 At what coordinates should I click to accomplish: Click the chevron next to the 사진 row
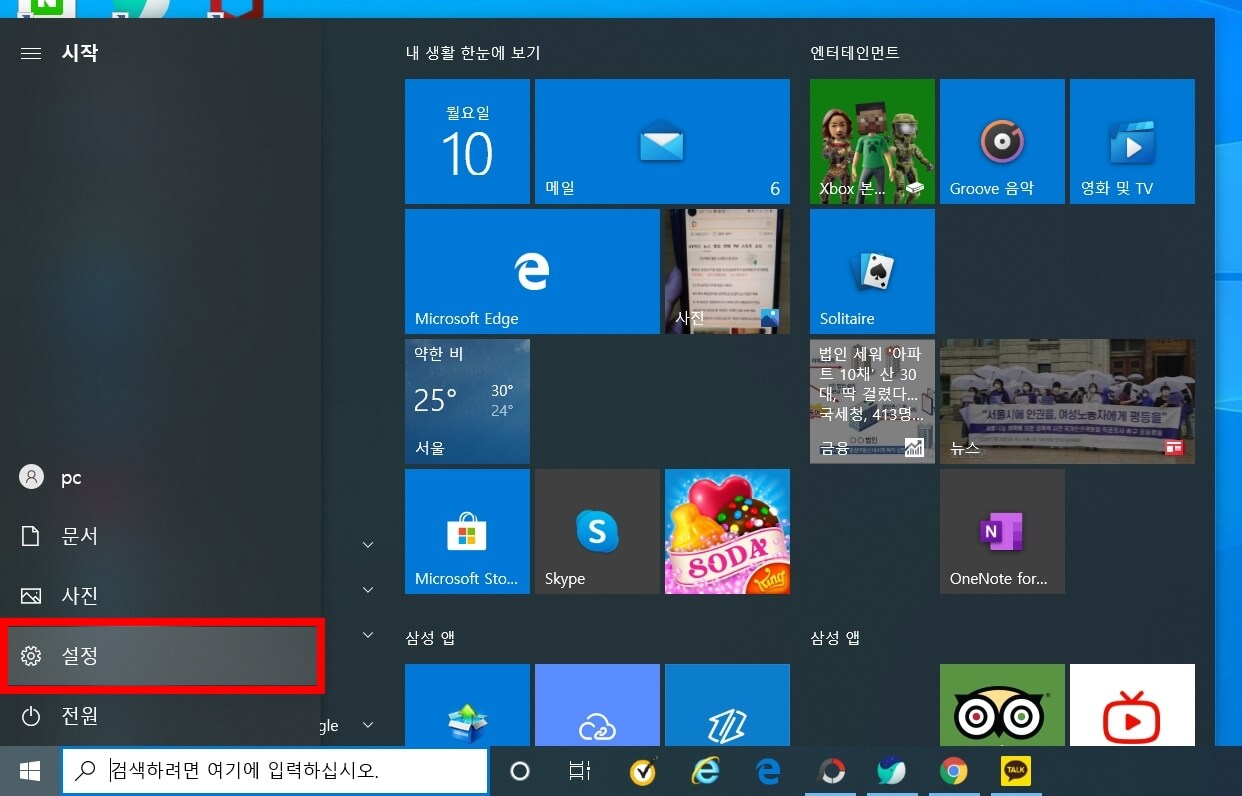367,590
